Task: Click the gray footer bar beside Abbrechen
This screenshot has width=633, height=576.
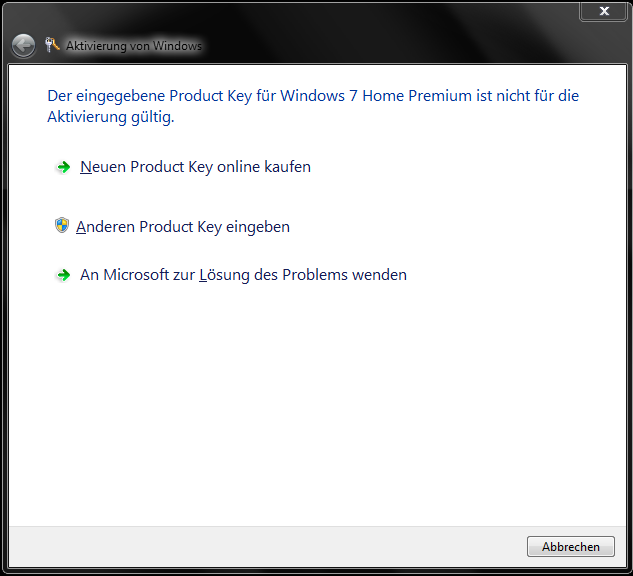Action: click(x=266, y=547)
